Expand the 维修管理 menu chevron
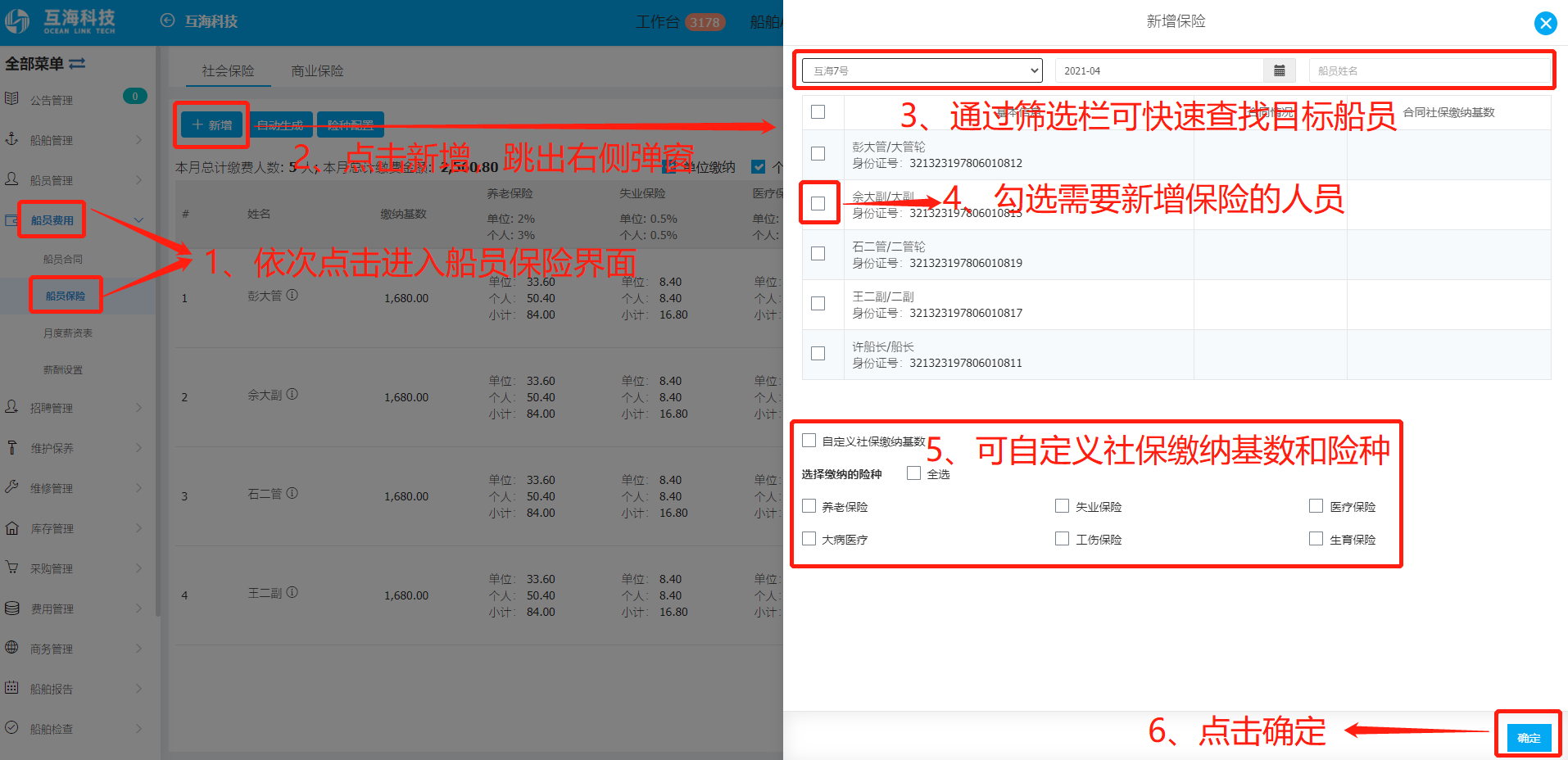The width and height of the screenshot is (1568, 760). (138, 487)
